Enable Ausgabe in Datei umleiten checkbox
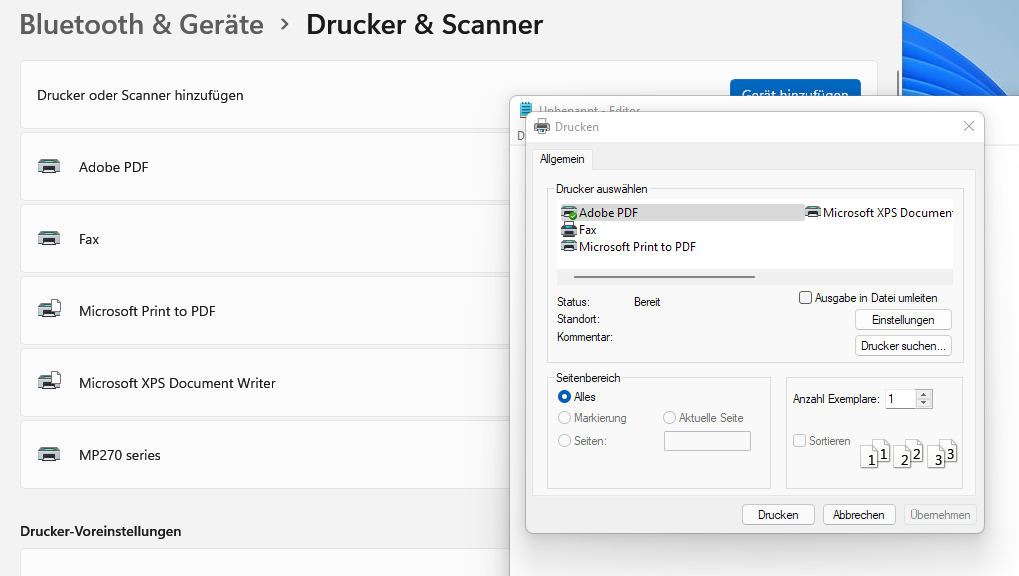Screen dimensions: 1019x576 805,298
